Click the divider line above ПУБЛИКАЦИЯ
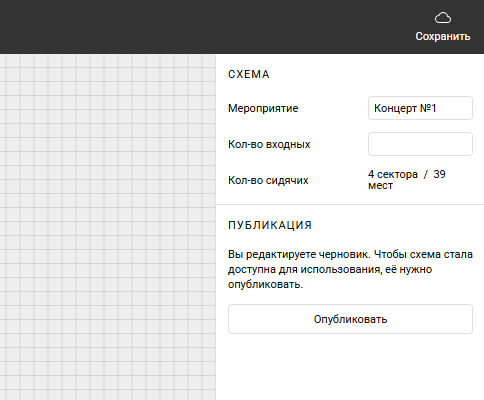Image resolution: width=484 pixels, height=400 pixels. pos(350,204)
